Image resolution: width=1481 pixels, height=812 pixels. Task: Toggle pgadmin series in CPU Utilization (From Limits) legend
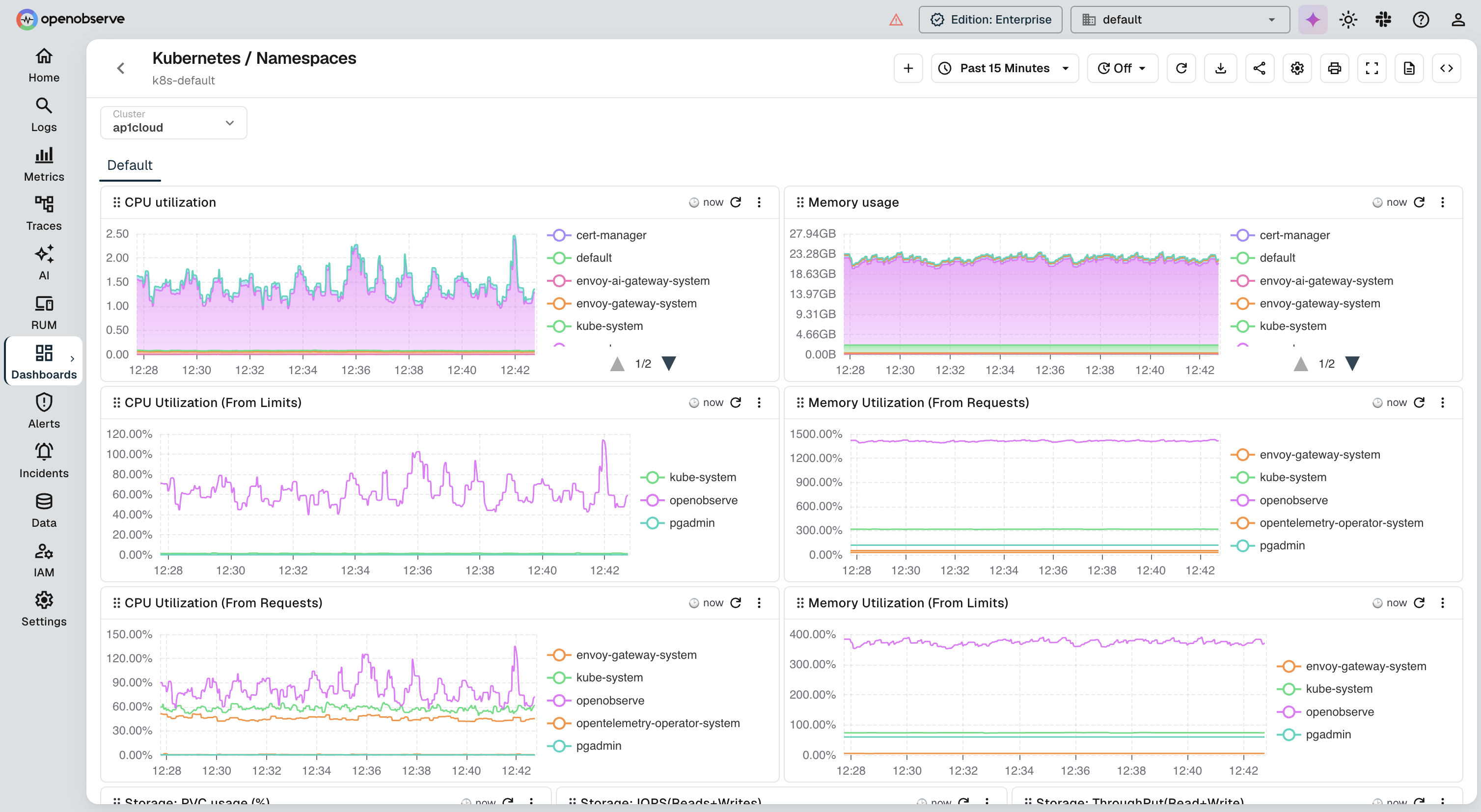pyautogui.click(x=678, y=523)
